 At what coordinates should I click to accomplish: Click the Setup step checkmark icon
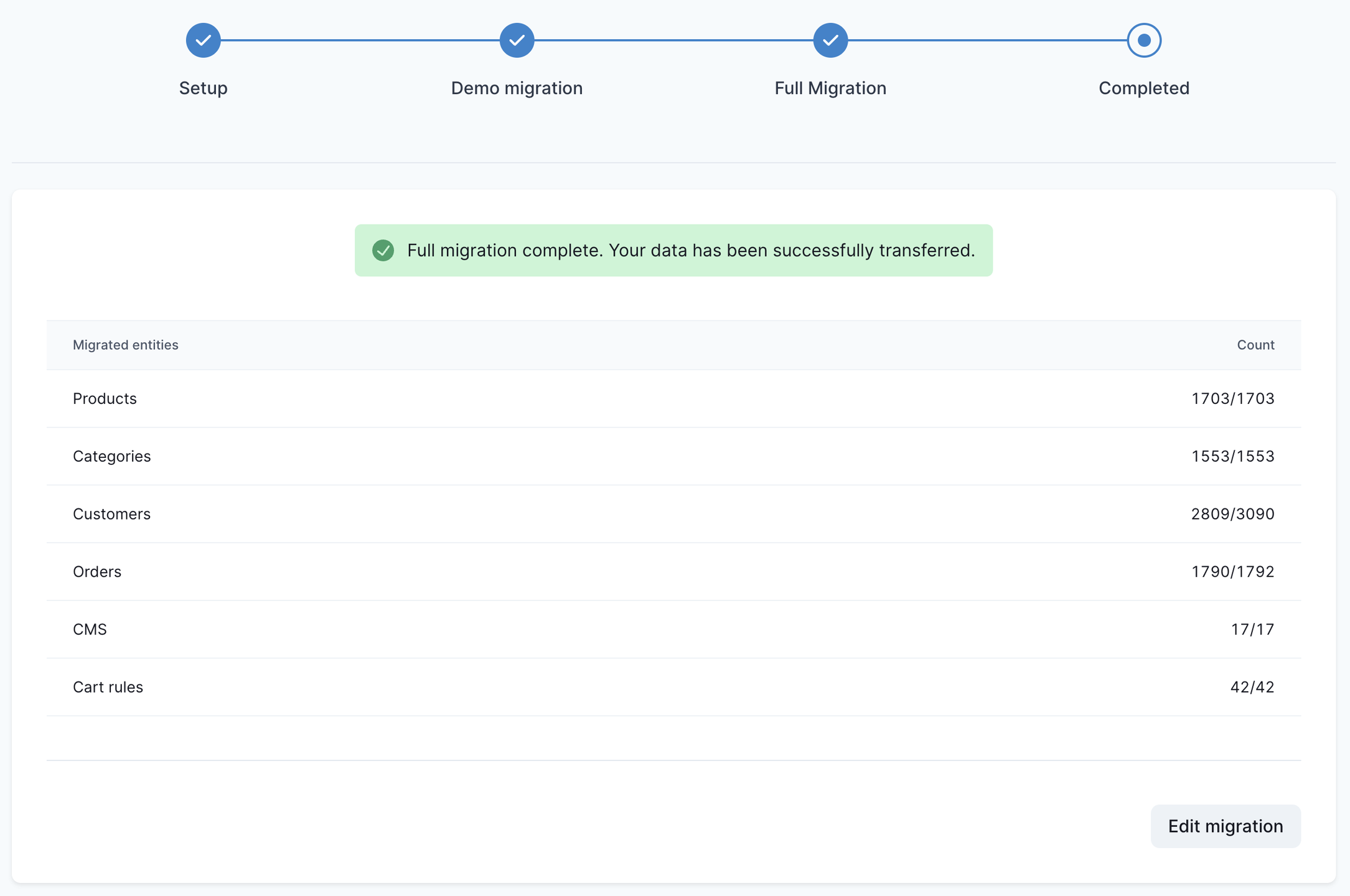pos(204,40)
